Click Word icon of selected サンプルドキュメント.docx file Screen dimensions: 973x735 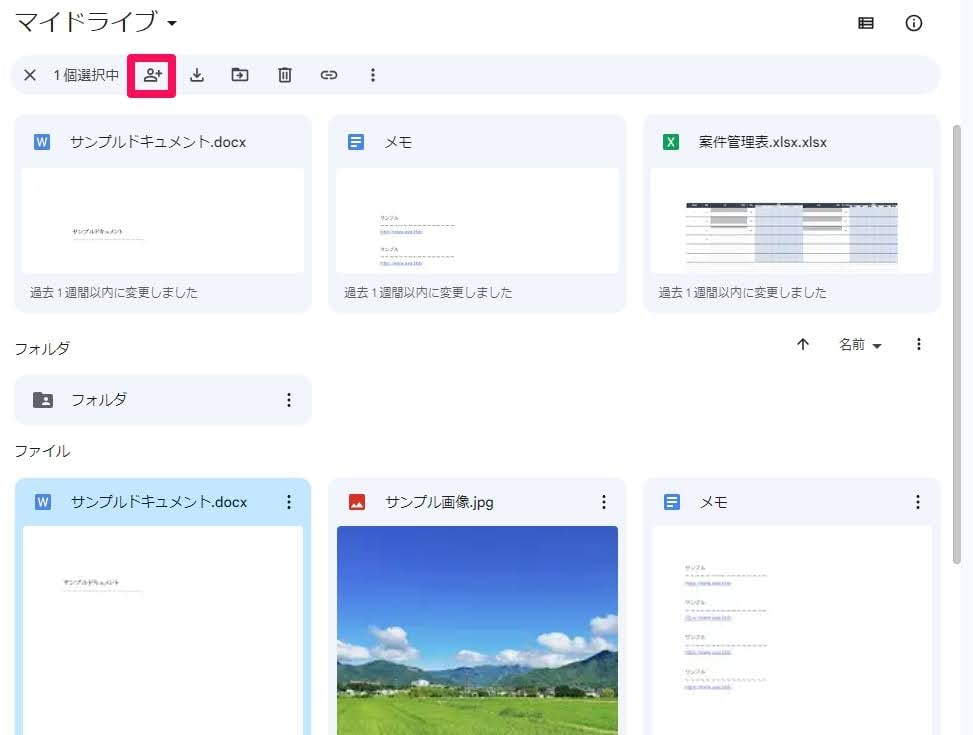[43, 502]
